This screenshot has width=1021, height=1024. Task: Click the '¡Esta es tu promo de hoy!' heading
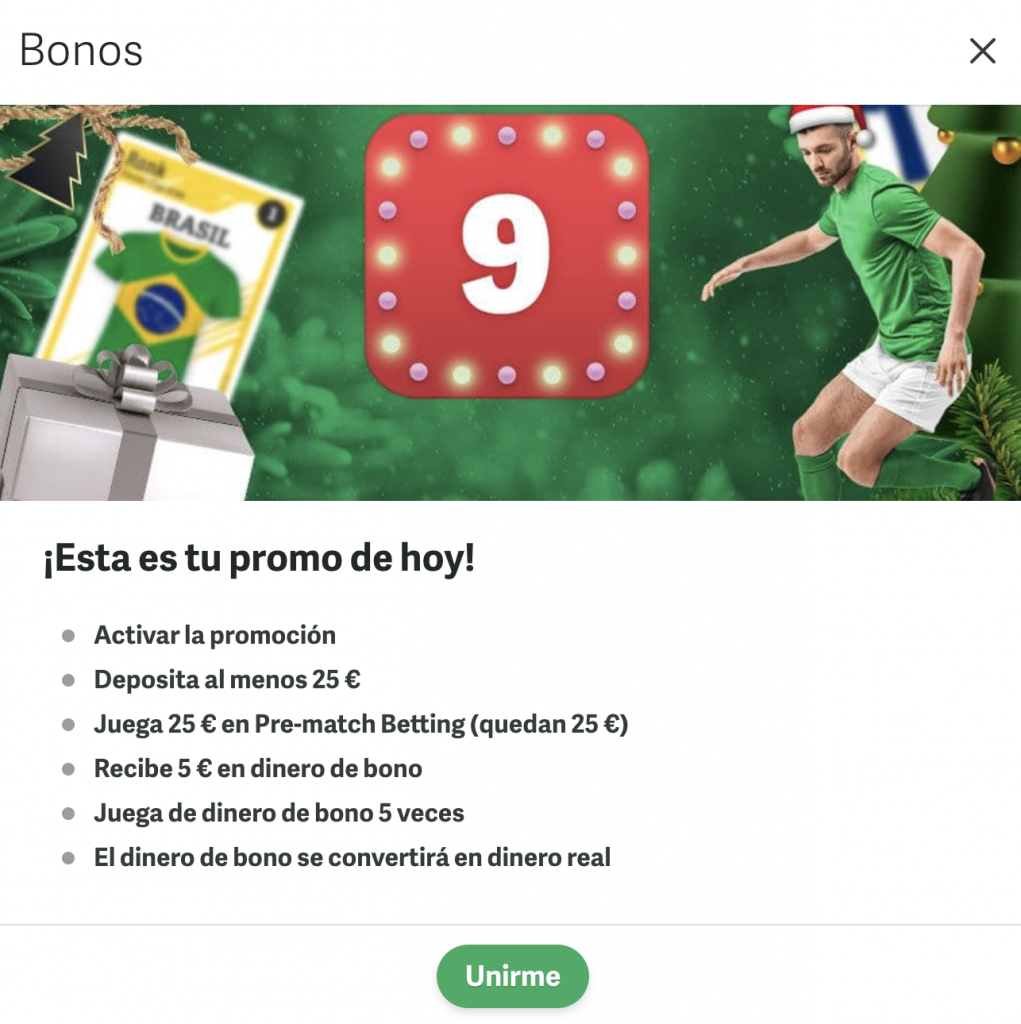259,559
